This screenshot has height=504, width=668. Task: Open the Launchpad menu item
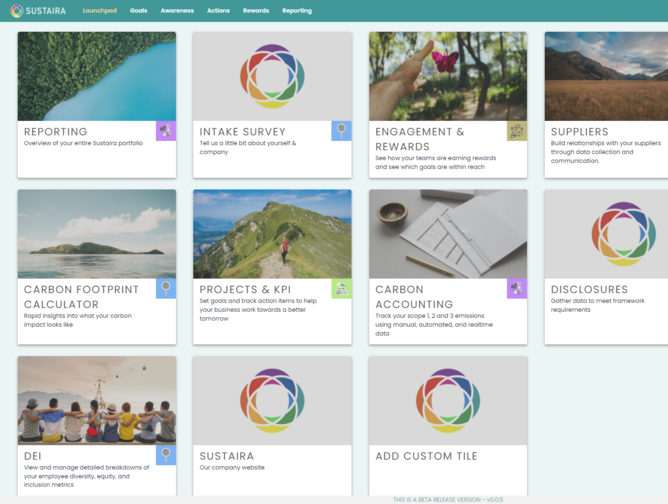pyautogui.click(x=100, y=11)
